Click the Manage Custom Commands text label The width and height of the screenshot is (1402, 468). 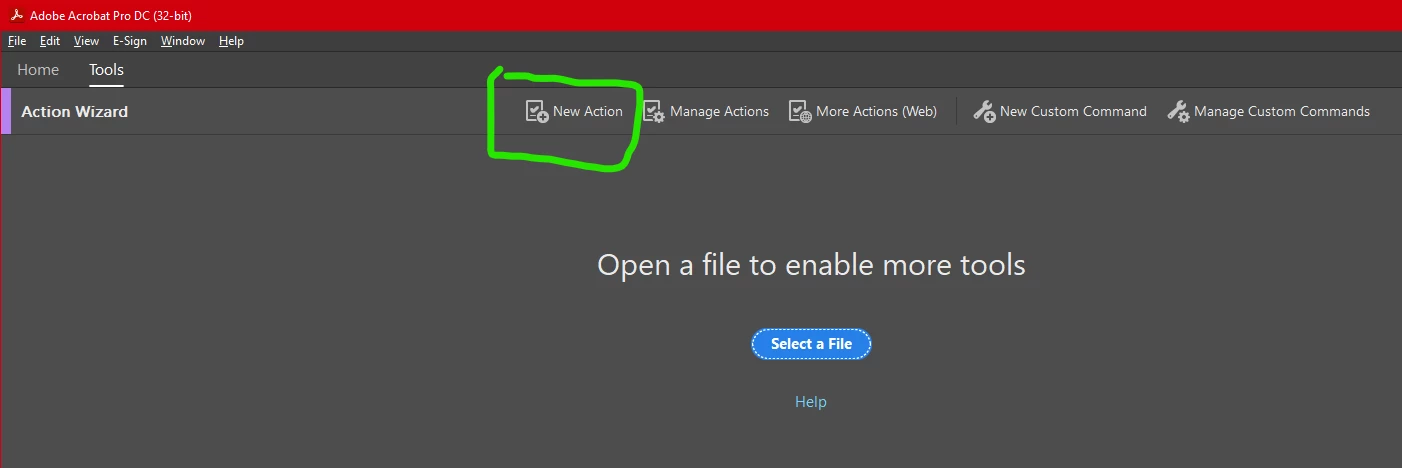pyautogui.click(x=1282, y=111)
